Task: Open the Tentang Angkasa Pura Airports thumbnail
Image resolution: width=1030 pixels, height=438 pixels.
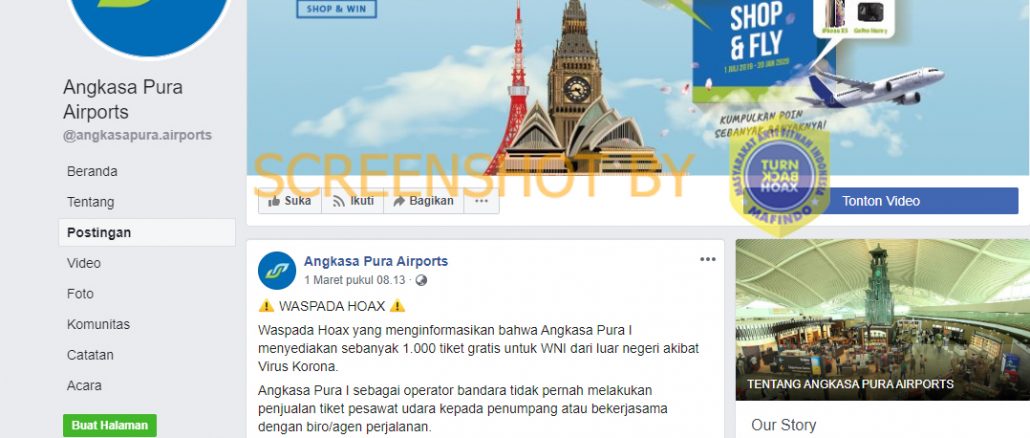Action: 883,320
